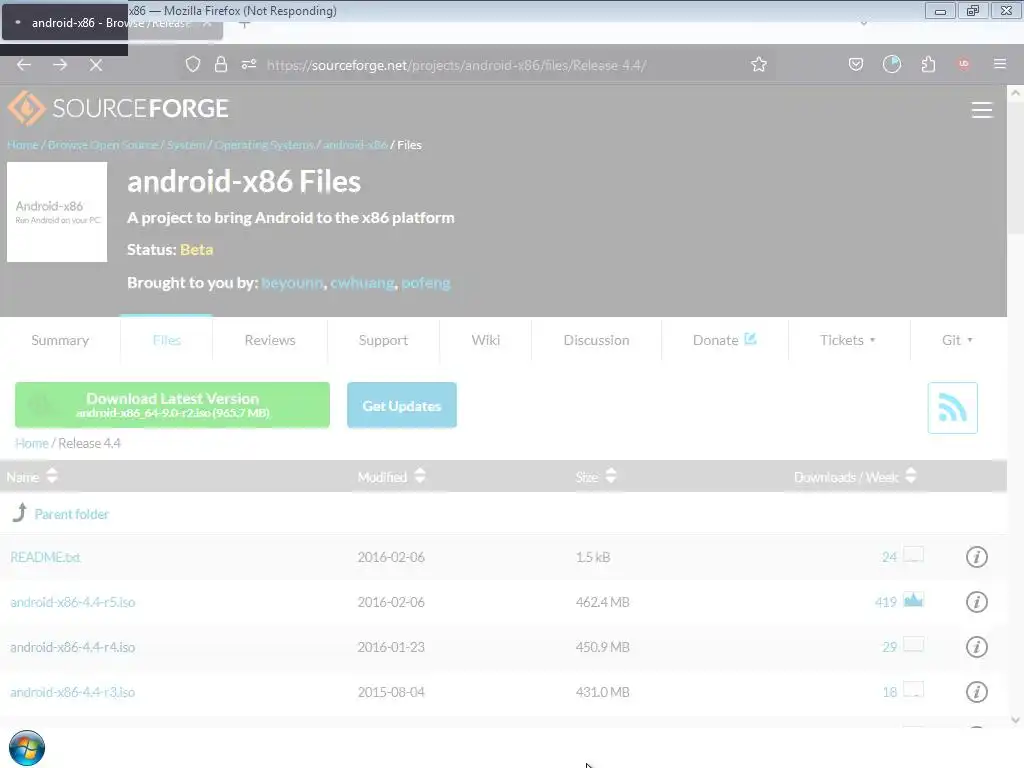This screenshot has width=1024, height=768.
Task: Select the android-x86 browser tab
Action: 111,24
